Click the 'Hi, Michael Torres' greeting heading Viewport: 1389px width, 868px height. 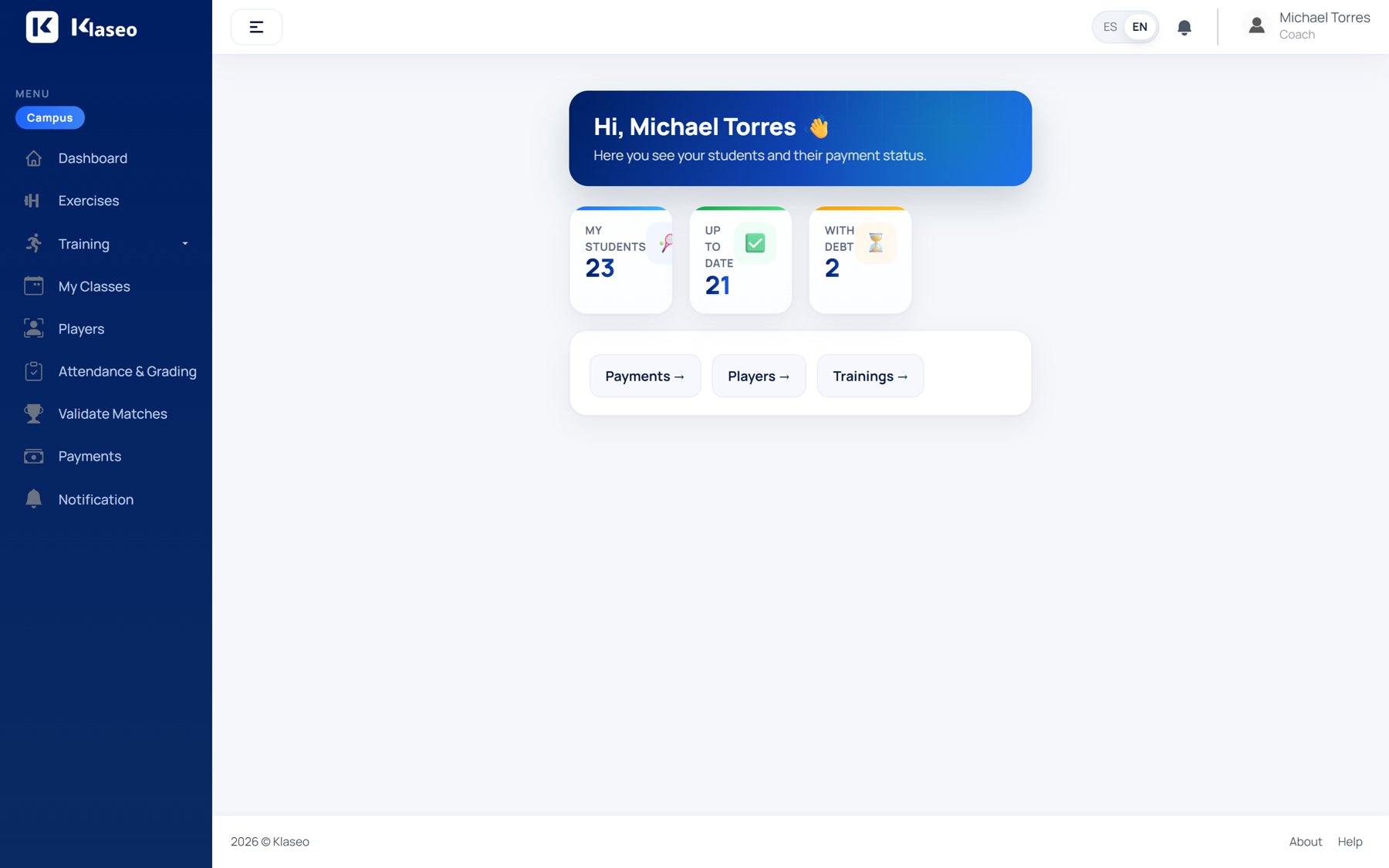(x=694, y=127)
